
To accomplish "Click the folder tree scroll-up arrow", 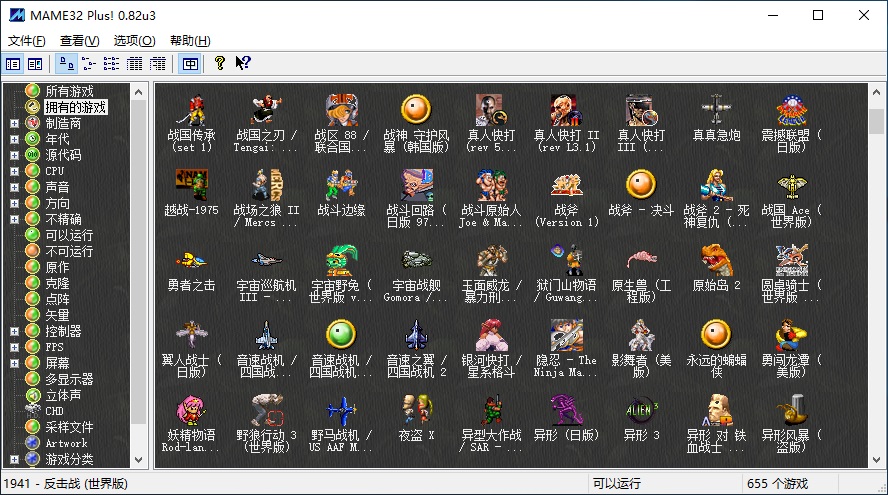I will (x=139, y=92).
